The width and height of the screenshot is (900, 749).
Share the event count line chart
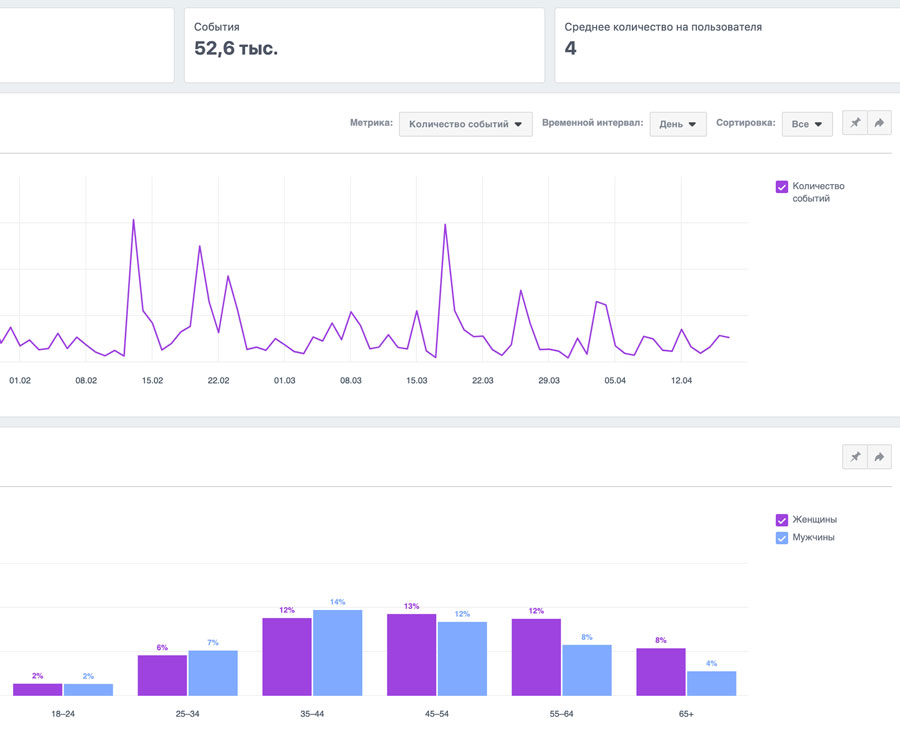[x=879, y=124]
